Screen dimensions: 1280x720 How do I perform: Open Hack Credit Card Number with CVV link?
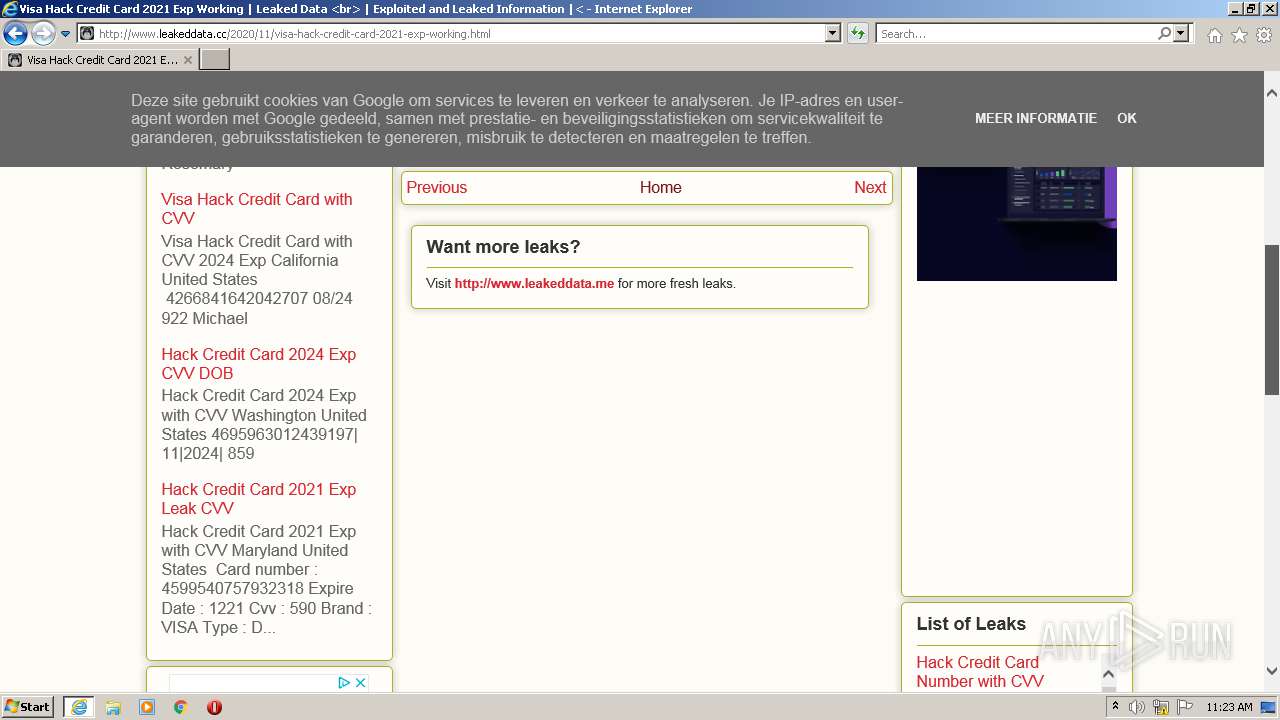pos(980,671)
